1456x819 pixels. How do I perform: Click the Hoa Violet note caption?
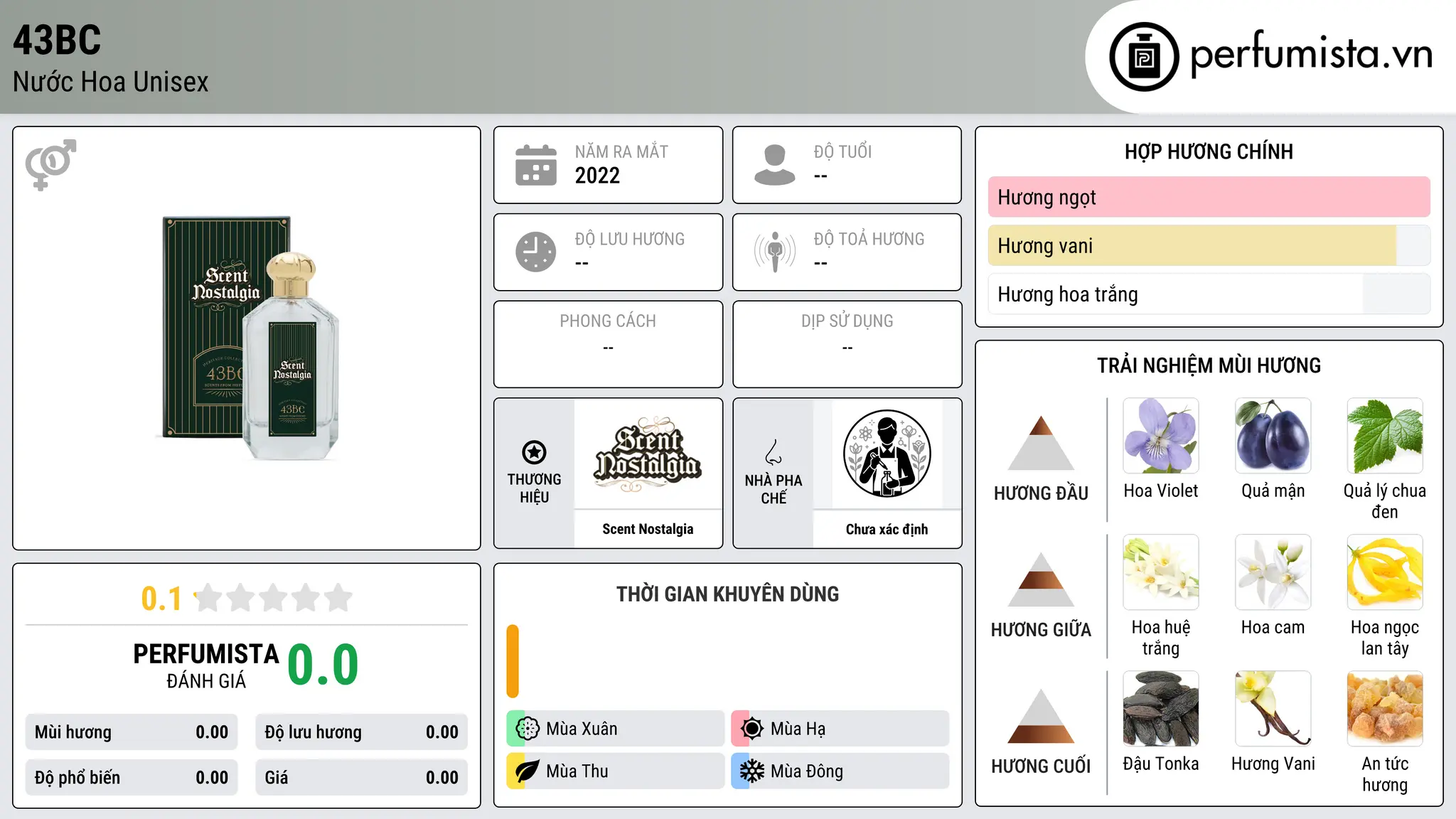pos(1161,491)
